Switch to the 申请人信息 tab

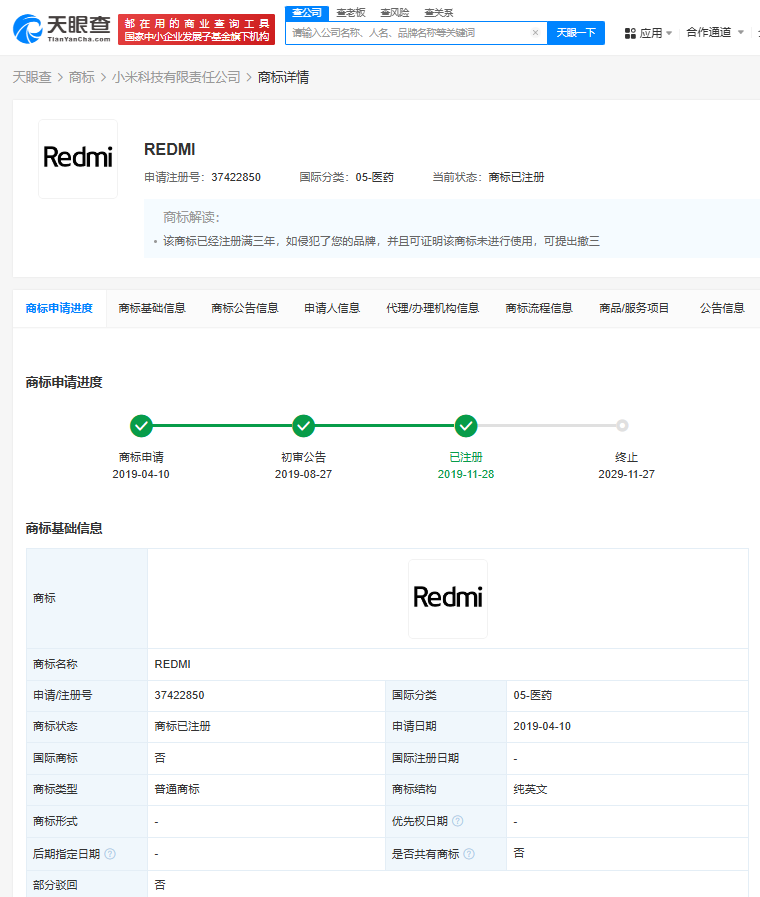[x=332, y=308]
